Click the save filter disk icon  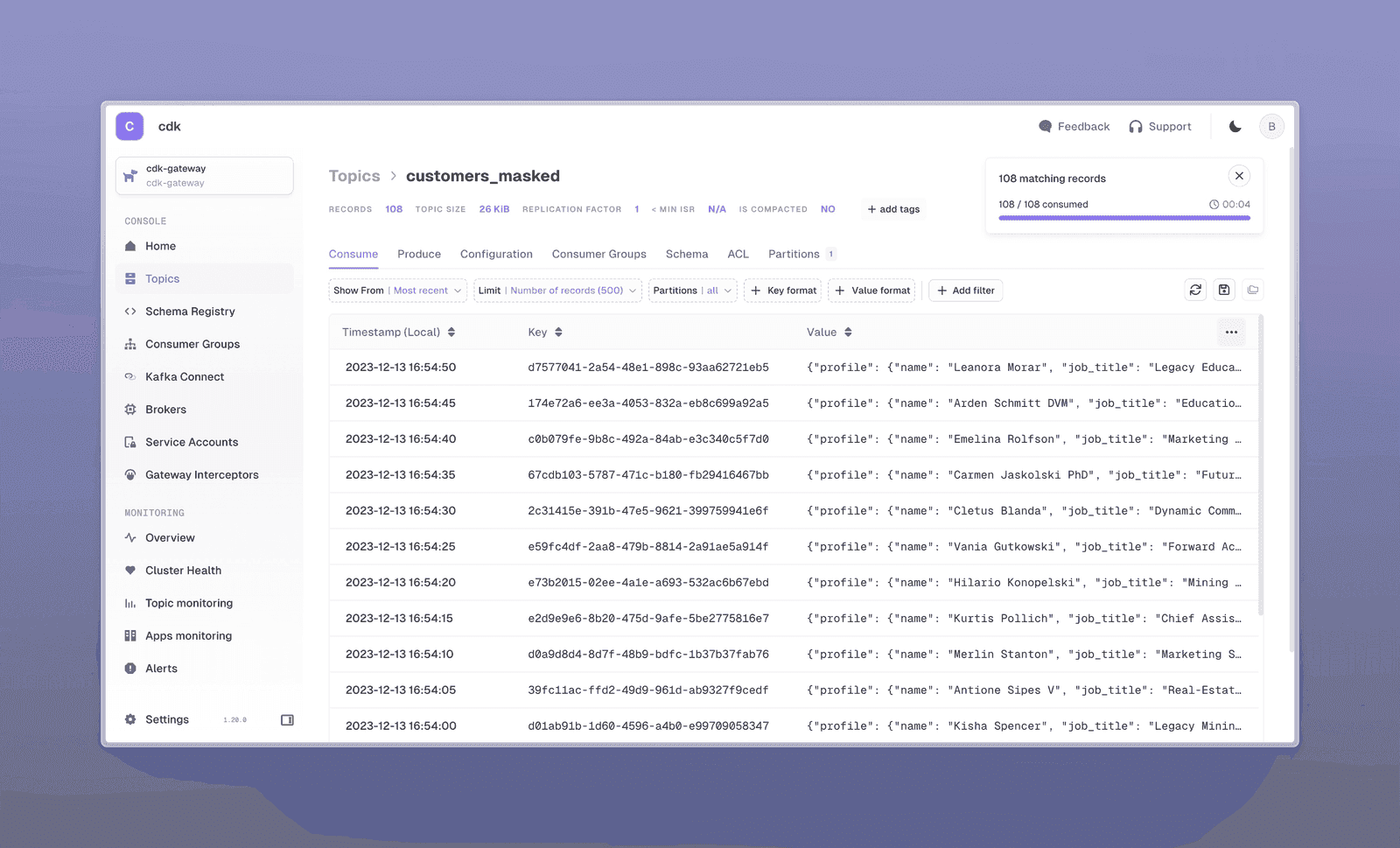point(1224,290)
